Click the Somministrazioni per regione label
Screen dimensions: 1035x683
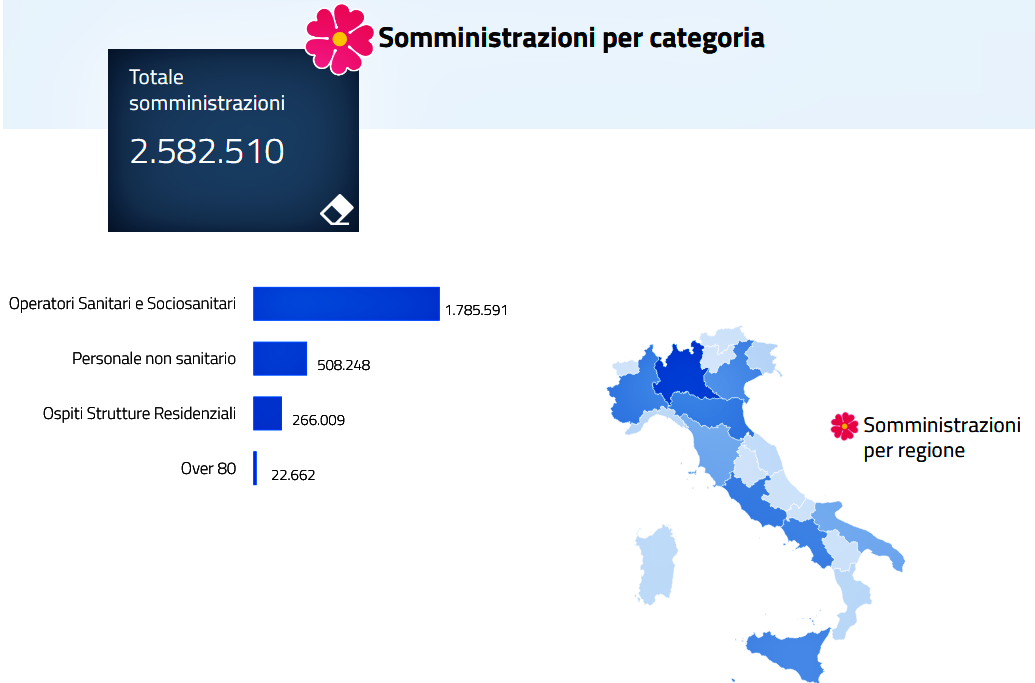(941, 437)
